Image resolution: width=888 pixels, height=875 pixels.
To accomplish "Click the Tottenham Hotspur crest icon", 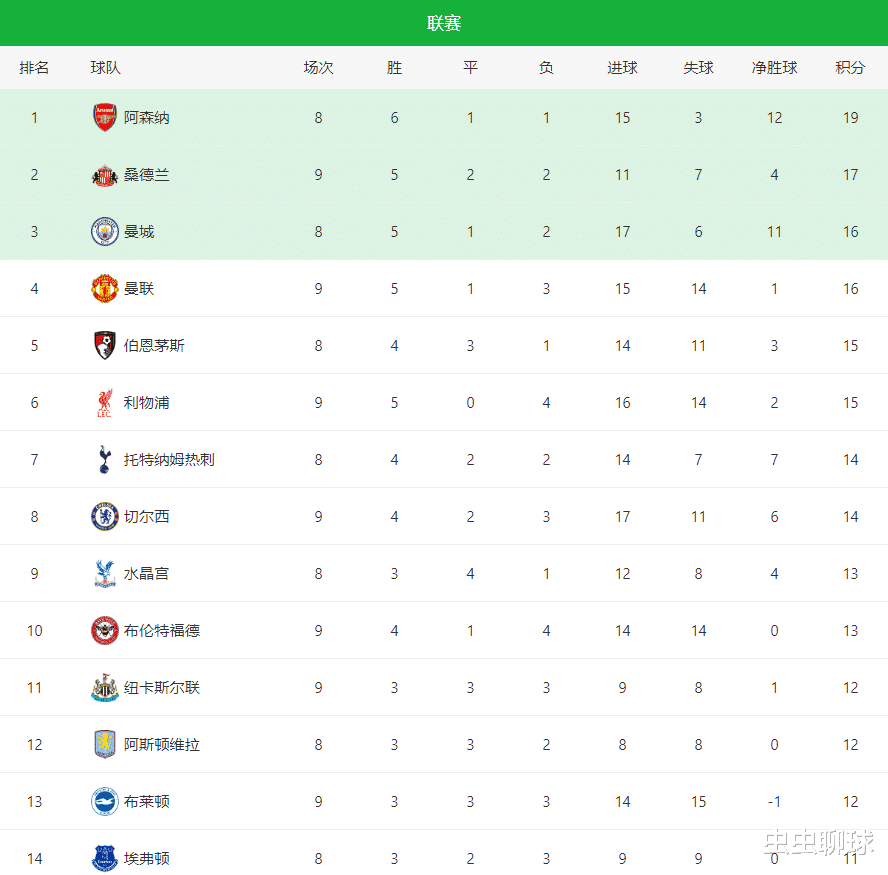I will coord(105,460).
